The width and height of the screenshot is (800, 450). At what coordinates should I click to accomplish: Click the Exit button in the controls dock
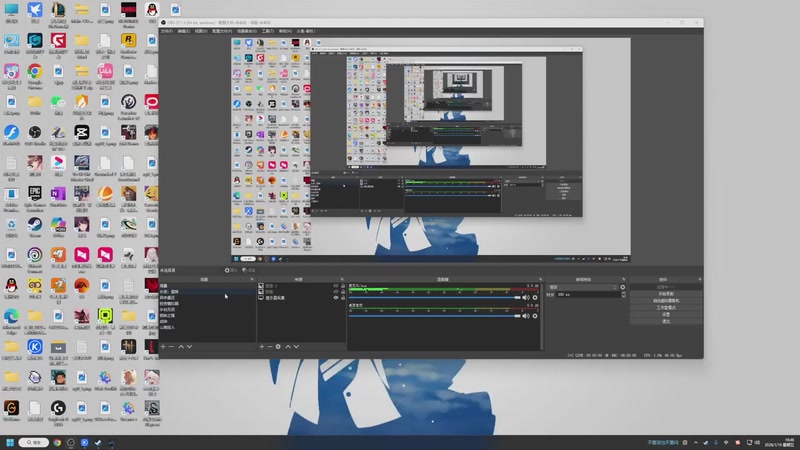pyautogui.click(x=666, y=321)
